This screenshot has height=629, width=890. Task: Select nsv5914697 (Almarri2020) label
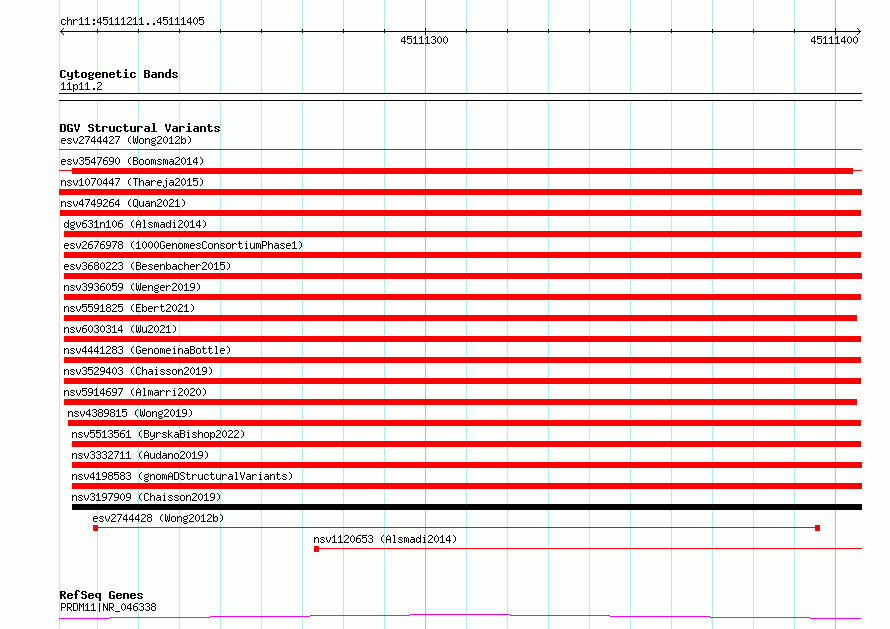135,392
